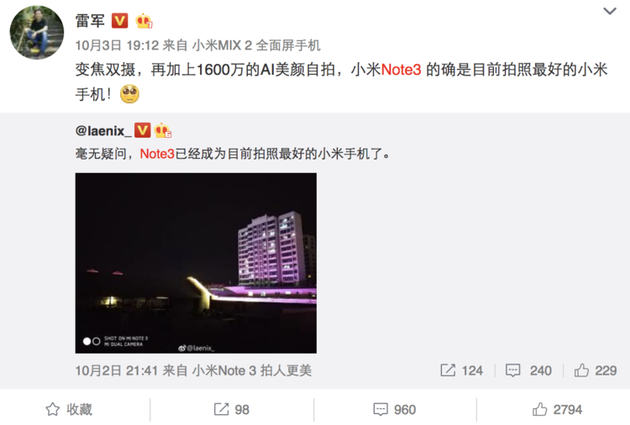This screenshot has height=425, width=630.
Task: Open the 10月2日 21:41 original post timestamp
Action: click(116, 370)
